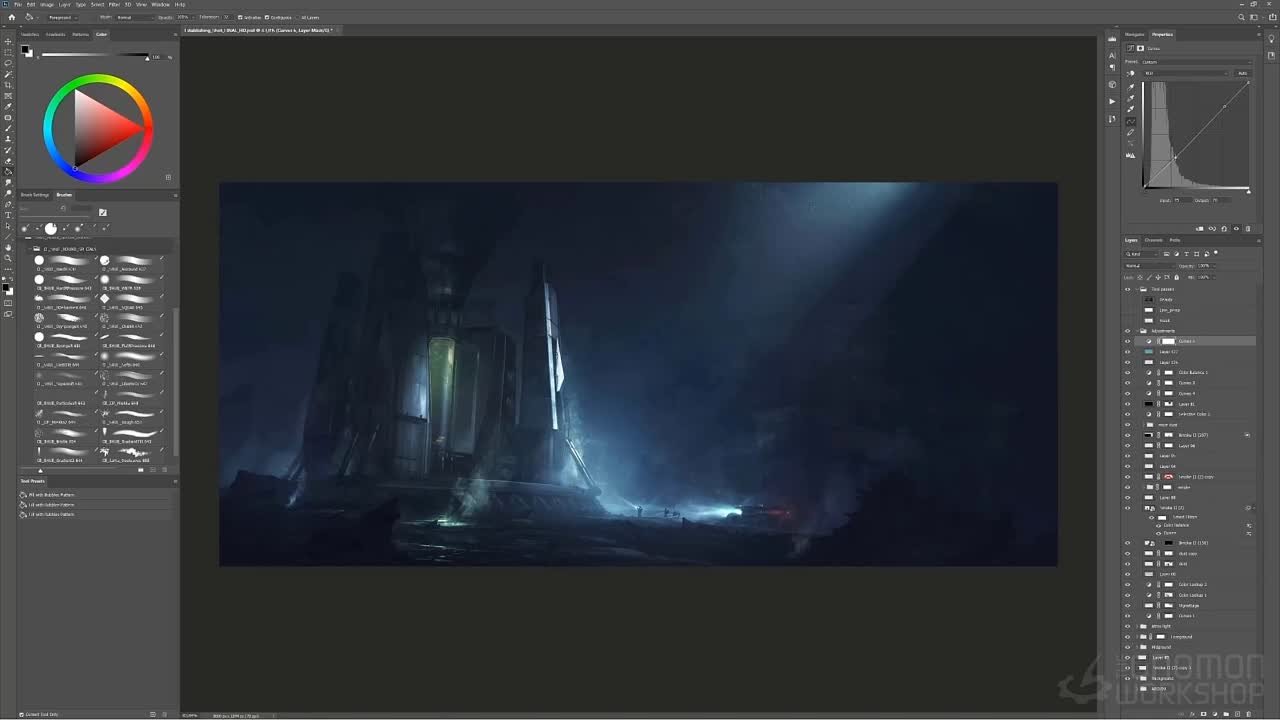The width and height of the screenshot is (1280, 720).
Task: Open Character panel icon in side dock
Action: [1112, 55]
